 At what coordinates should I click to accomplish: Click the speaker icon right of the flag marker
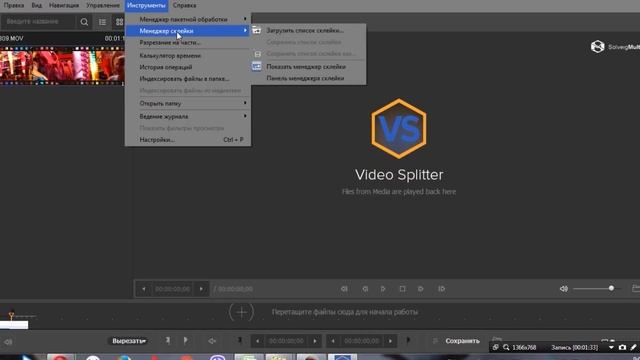point(212,341)
